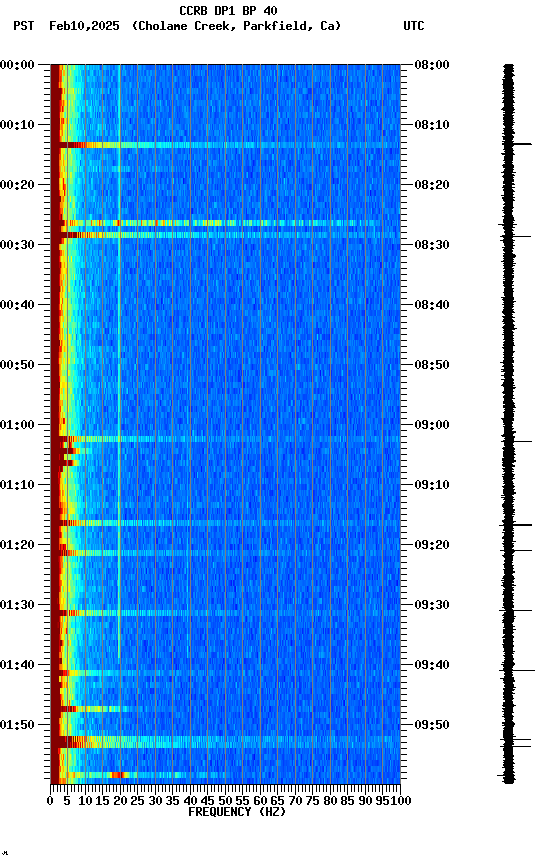Click the UTC time label "08:50"
Viewport: 552px width, 864px height.
click(432, 365)
